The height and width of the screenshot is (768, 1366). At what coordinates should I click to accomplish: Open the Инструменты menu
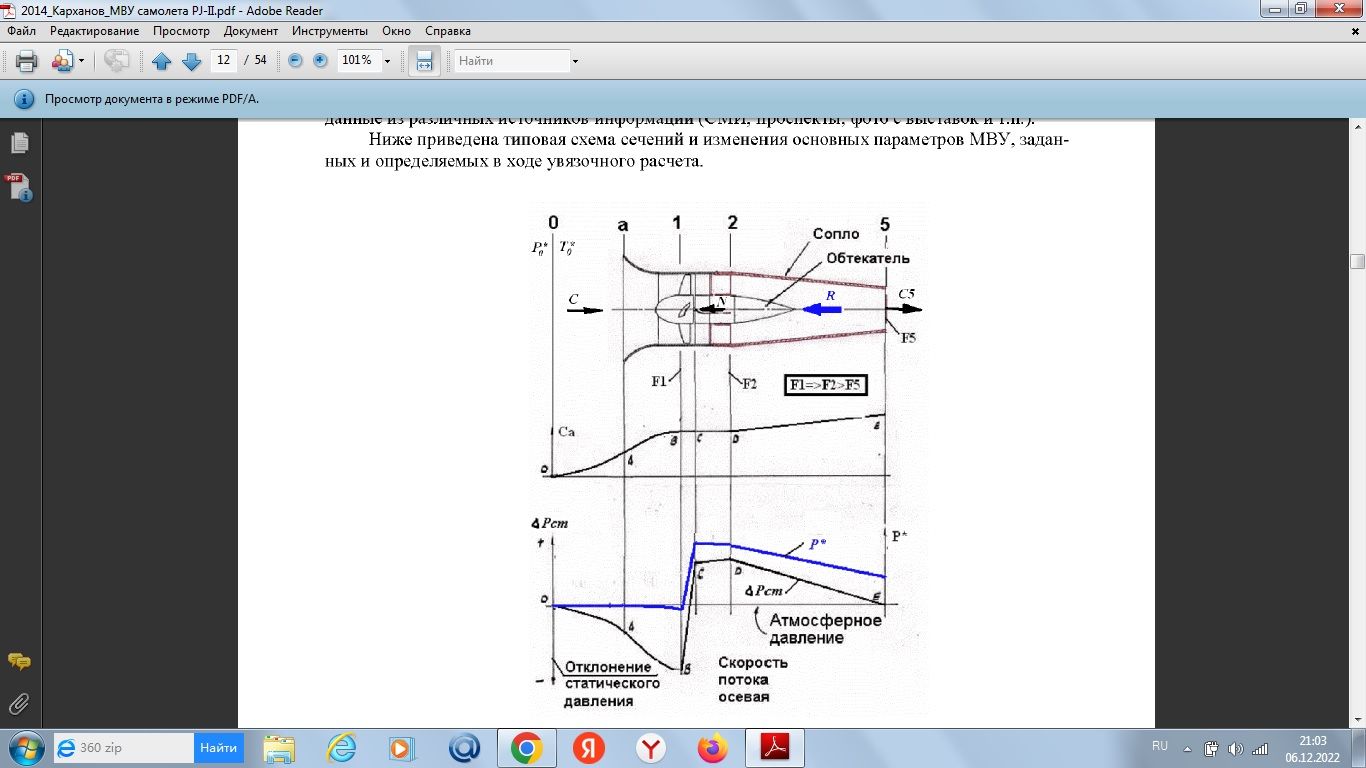[330, 31]
